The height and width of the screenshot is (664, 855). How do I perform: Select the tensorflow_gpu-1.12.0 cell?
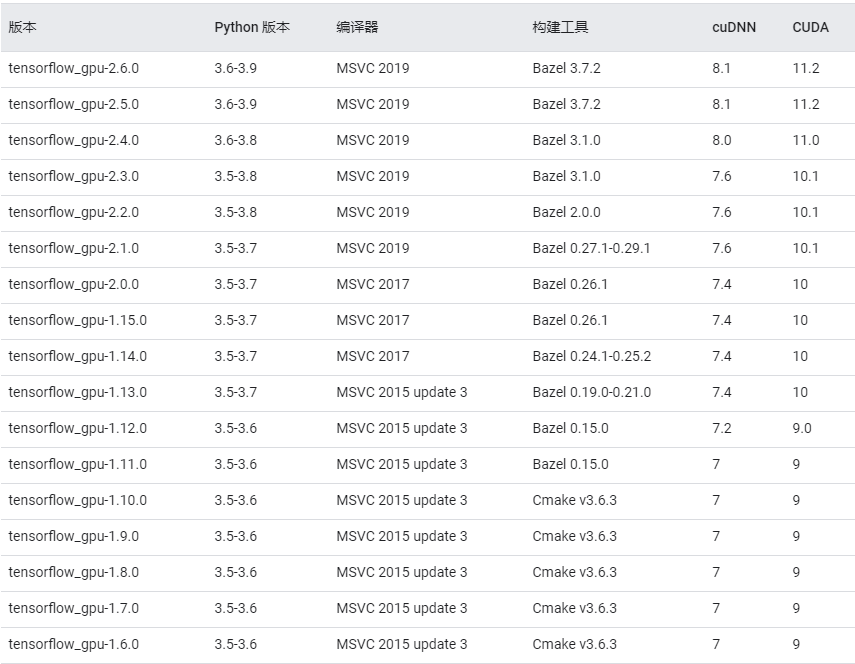(77, 428)
